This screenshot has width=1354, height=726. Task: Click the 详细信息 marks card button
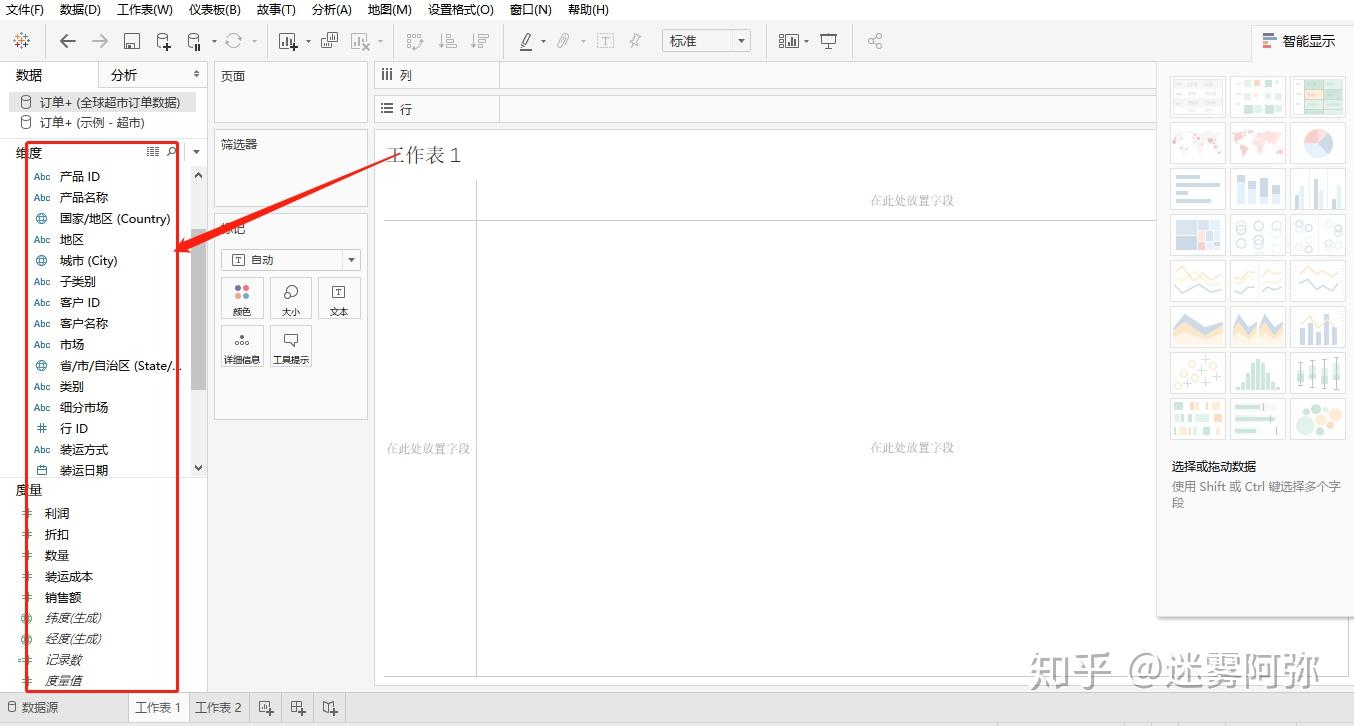point(242,346)
